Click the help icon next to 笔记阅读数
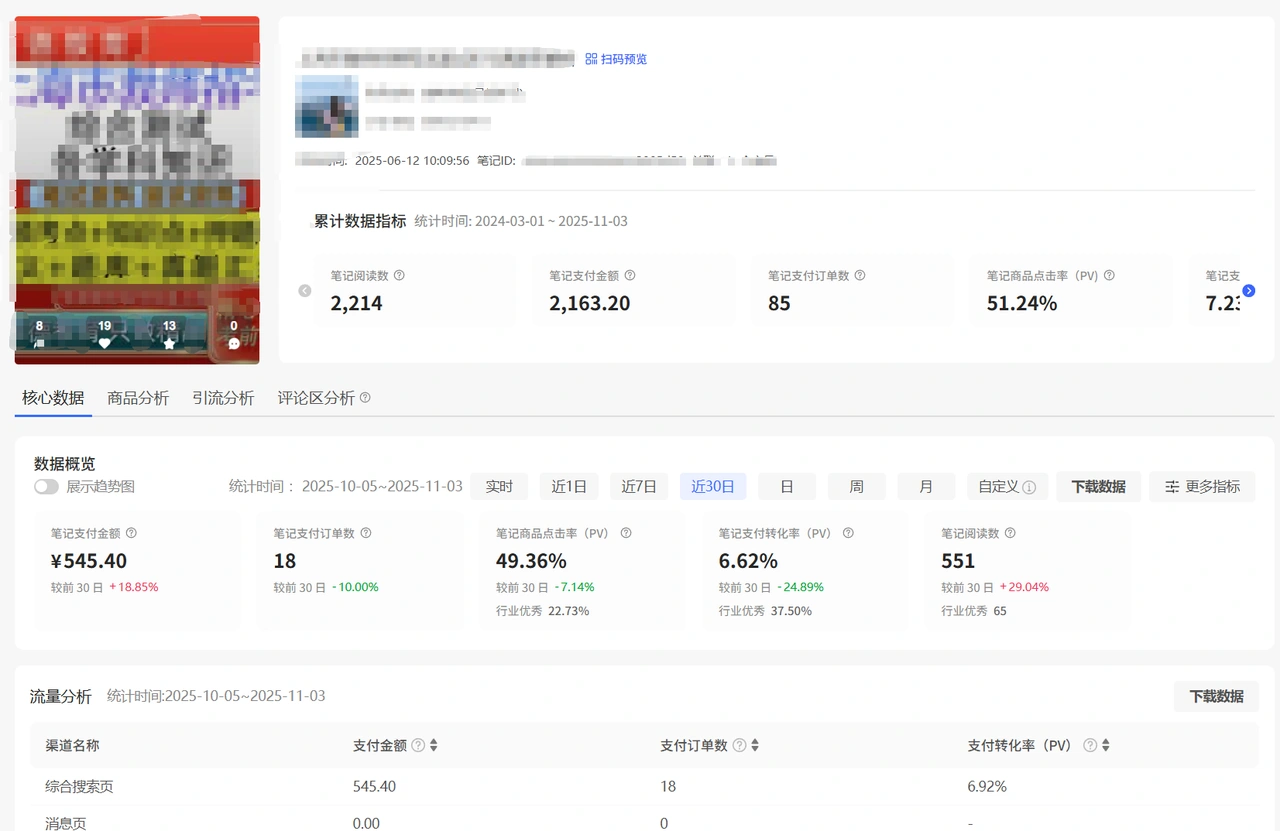This screenshot has width=1280, height=831. click(x=399, y=276)
